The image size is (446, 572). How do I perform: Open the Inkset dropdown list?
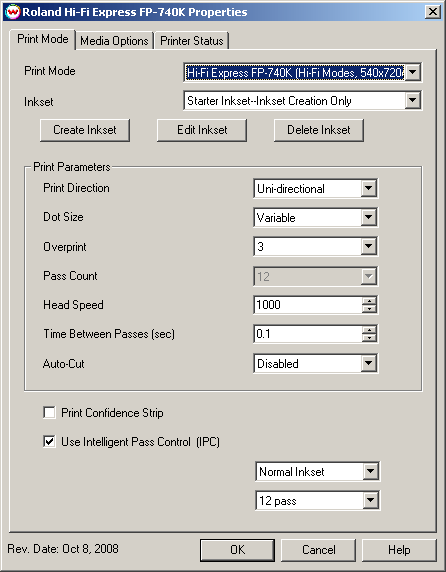point(413,100)
